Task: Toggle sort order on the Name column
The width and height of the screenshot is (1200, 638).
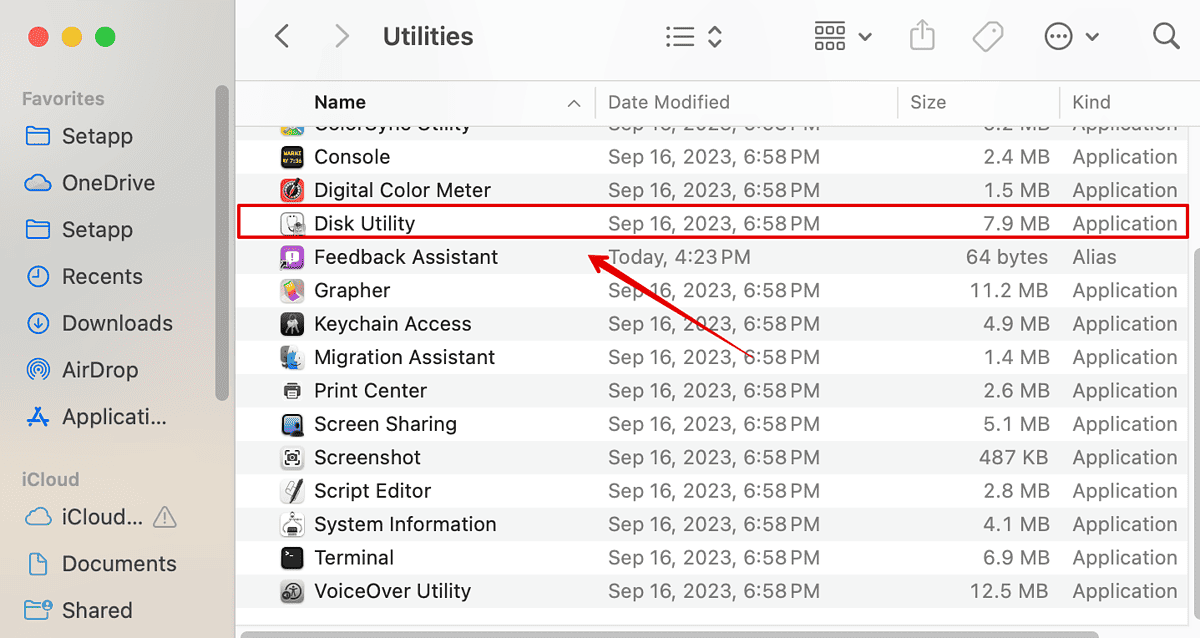Action: tap(340, 102)
